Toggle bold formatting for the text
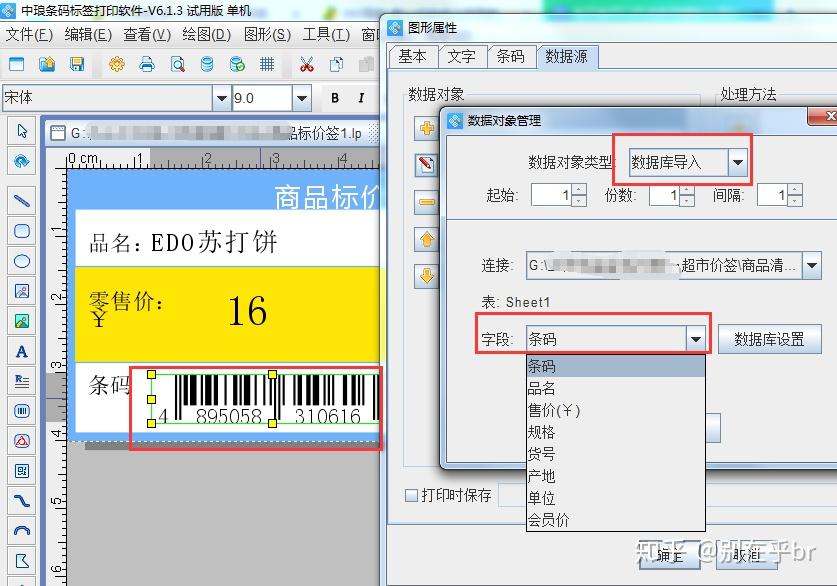 [x=336, y=97]
